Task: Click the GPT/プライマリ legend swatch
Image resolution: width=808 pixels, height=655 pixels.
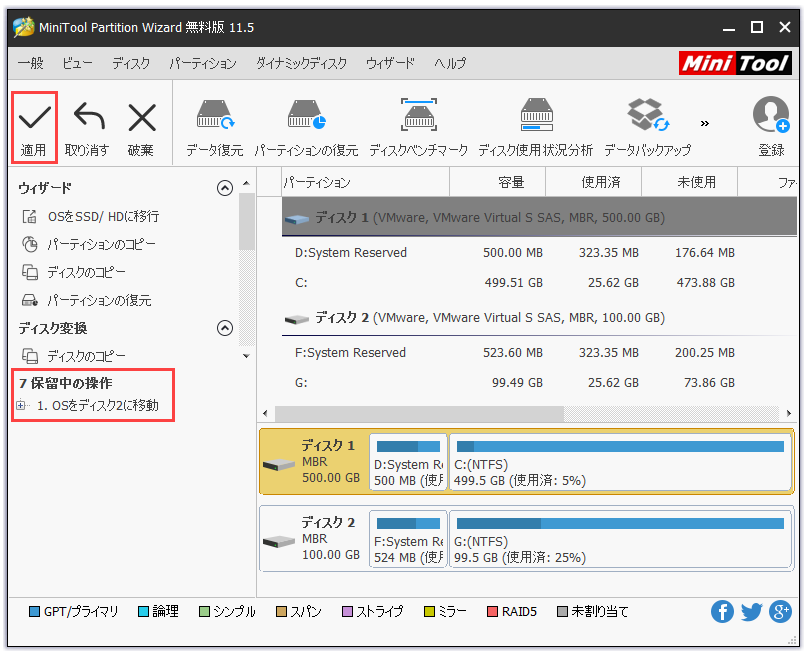Action: [x=35, y=612]
